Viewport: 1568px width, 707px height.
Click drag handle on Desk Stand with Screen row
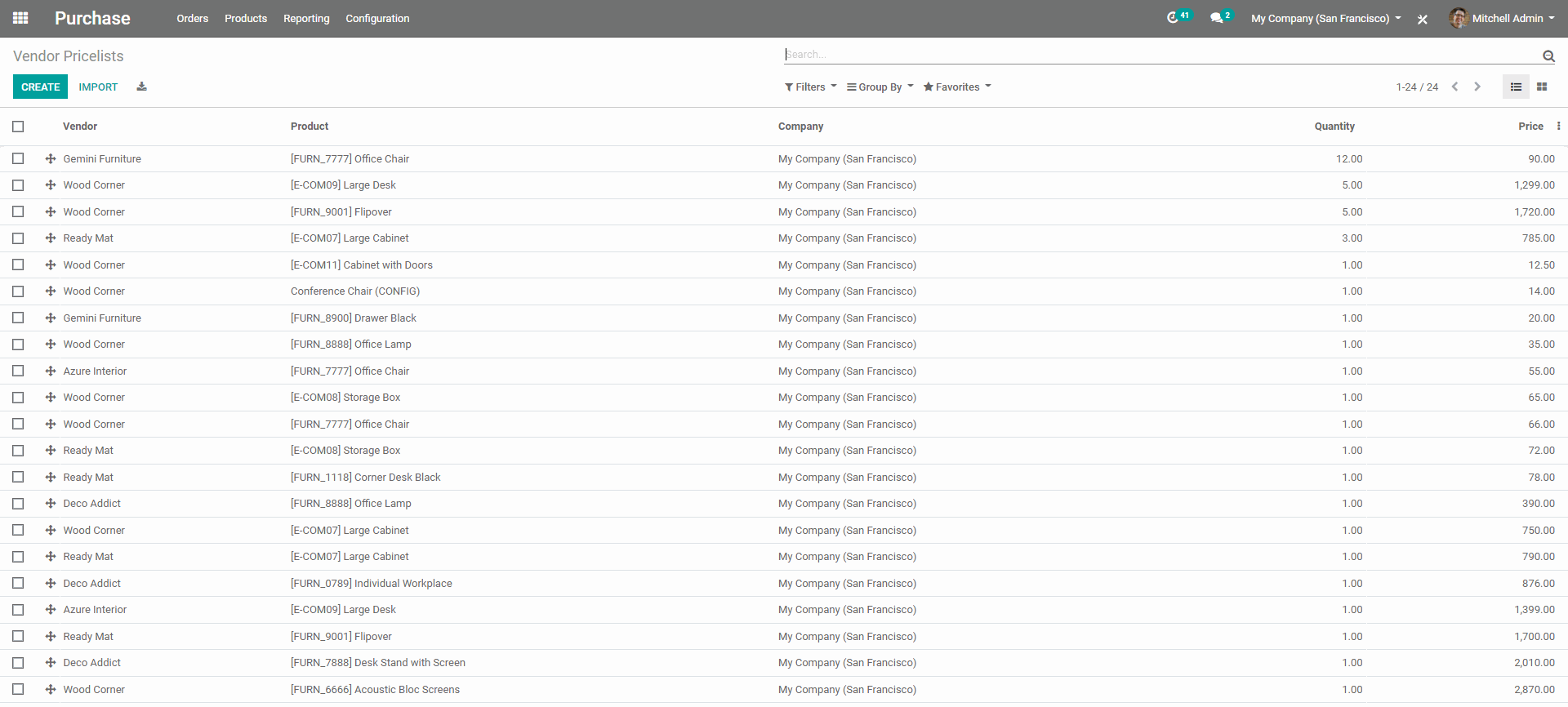[51, 663]
